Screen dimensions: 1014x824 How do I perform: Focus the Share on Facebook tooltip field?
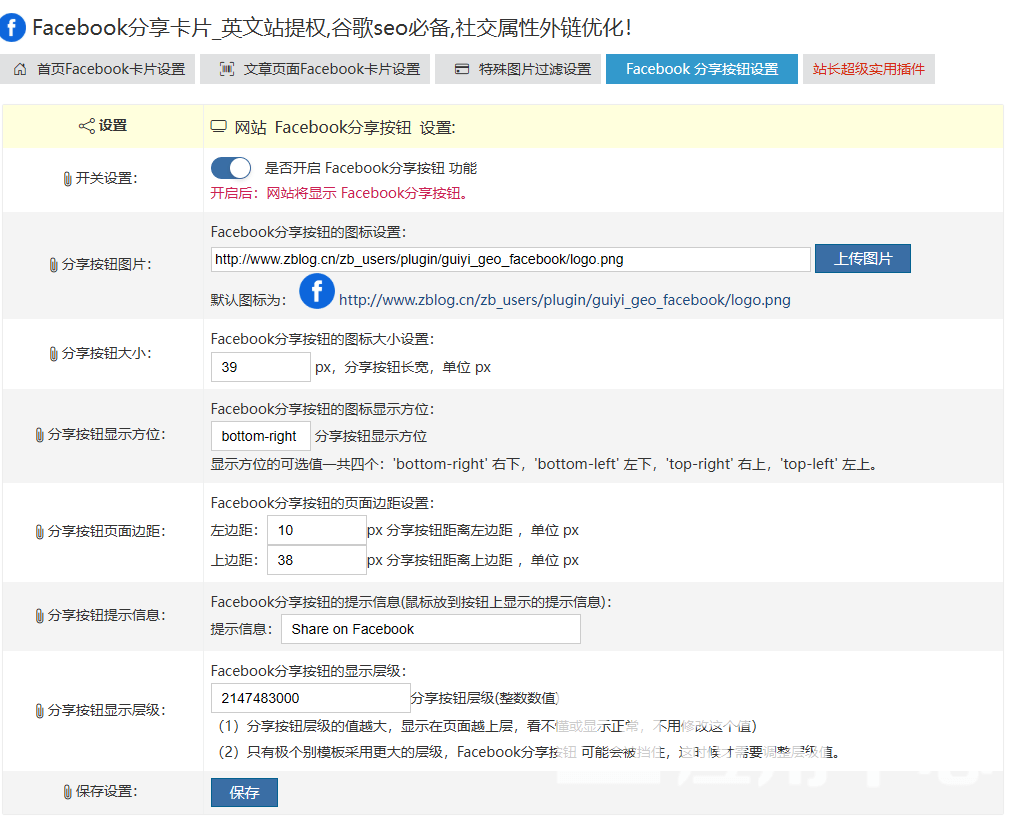tap(430, 629)
